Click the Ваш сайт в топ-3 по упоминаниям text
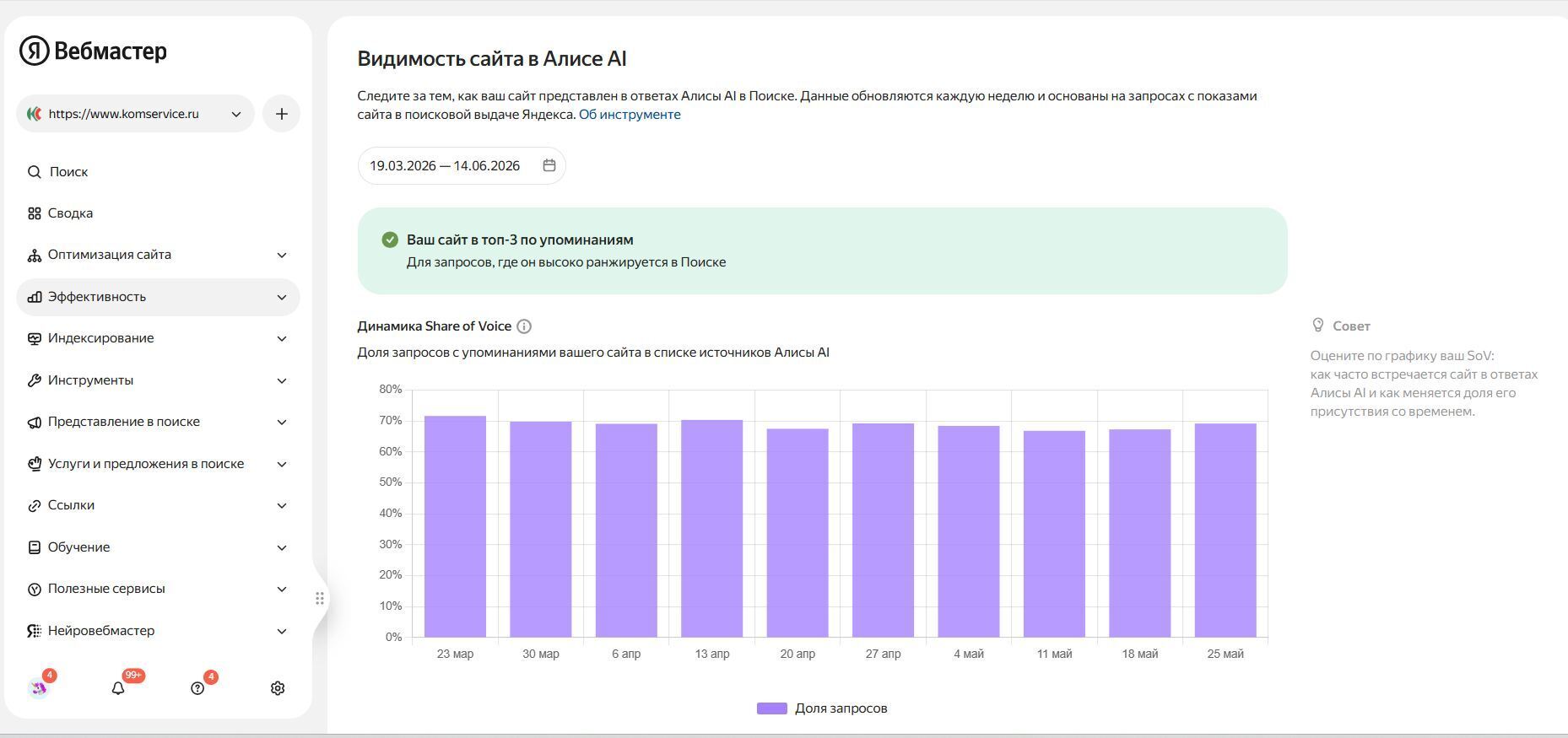Screen dimensions: 1568x738 (x=520, y=240)
